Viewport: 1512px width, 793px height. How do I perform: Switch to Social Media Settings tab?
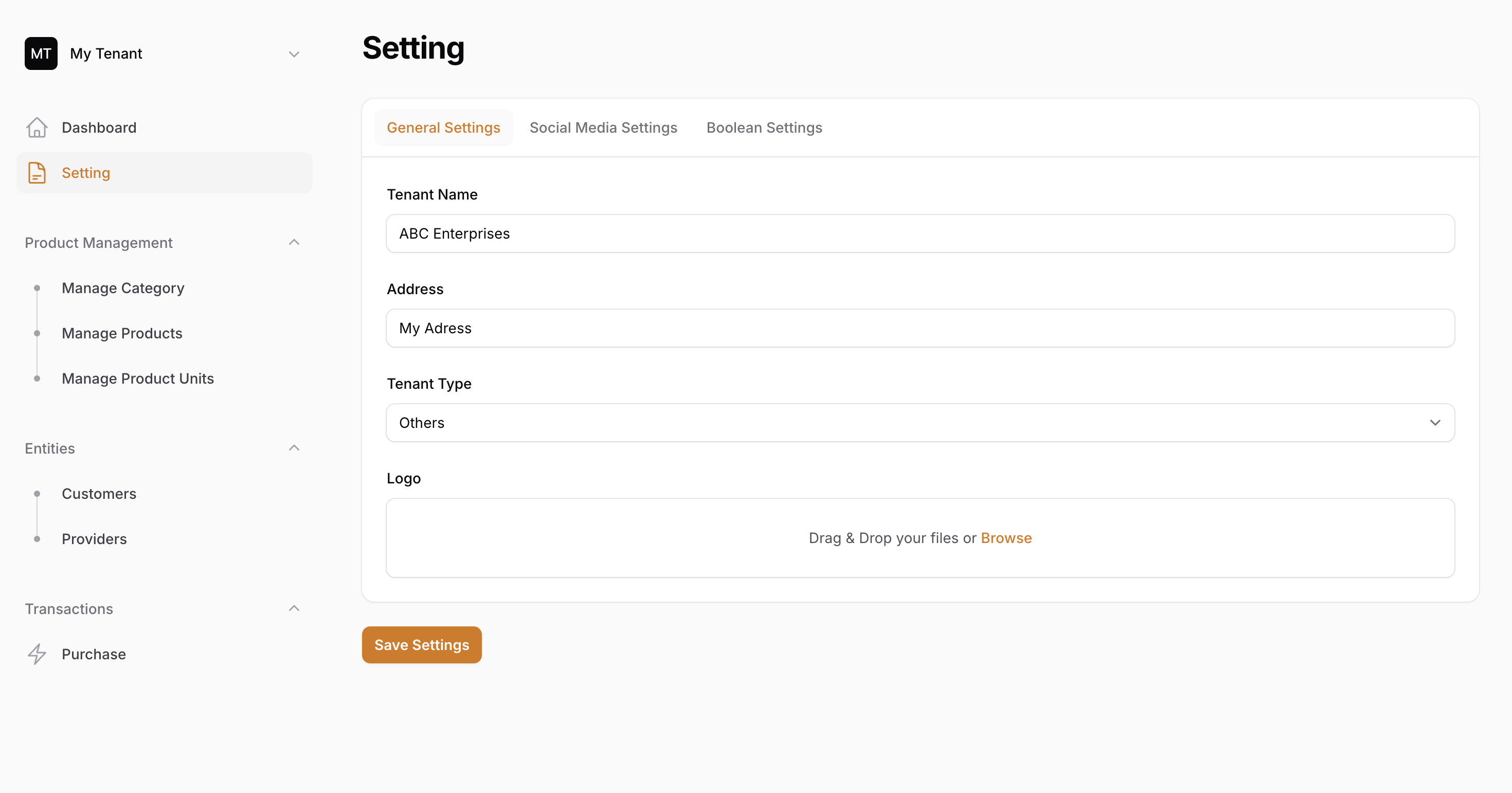pos(603,128)
